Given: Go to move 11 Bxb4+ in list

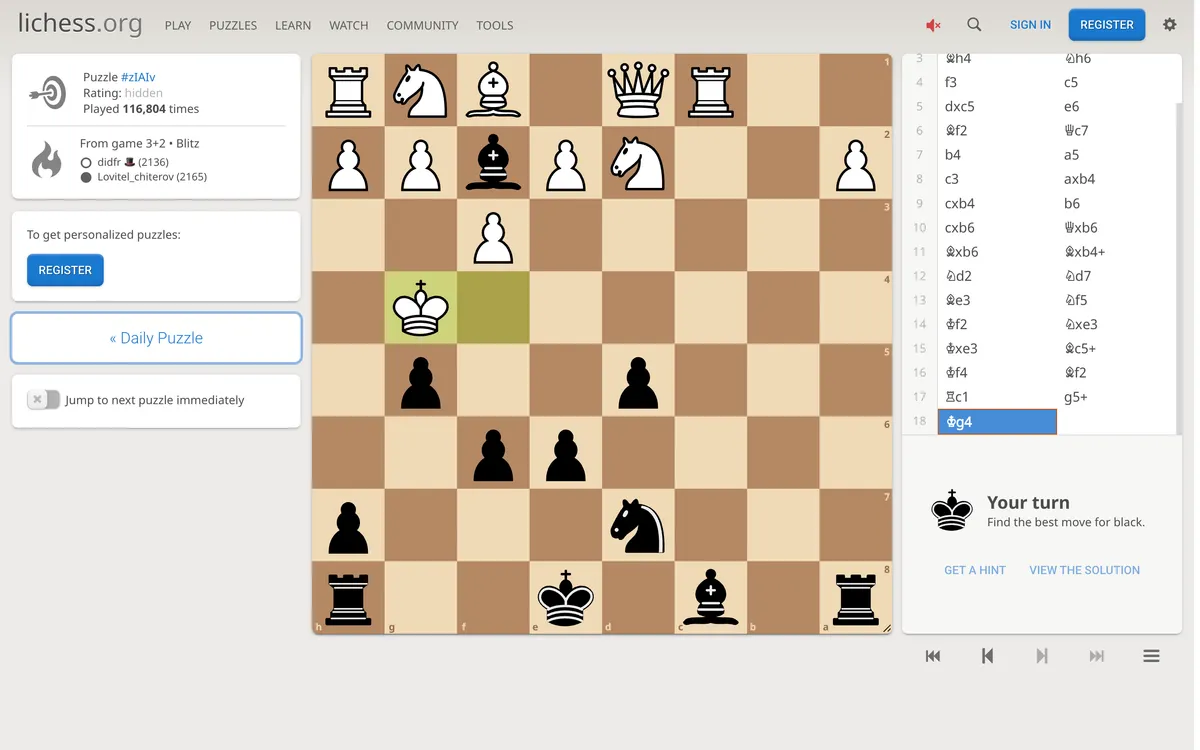Looking at the screenshot, I should pyautogui.click(x=1116, y=252).
